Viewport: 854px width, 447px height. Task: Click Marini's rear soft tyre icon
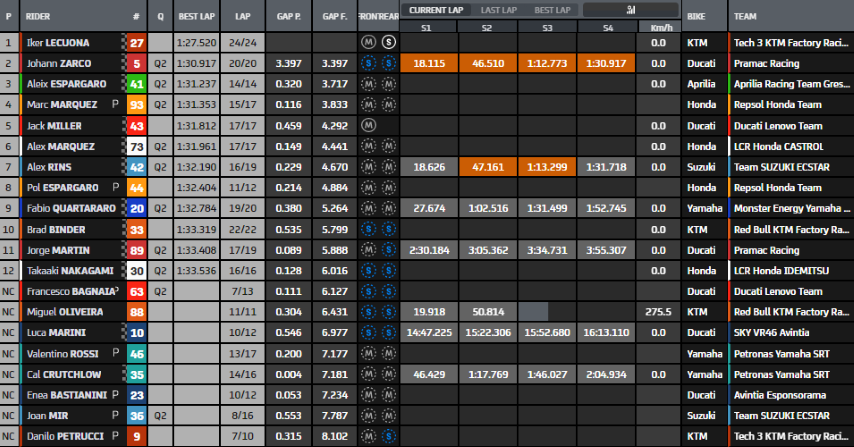pyautogui.click(x=389, y=333)
